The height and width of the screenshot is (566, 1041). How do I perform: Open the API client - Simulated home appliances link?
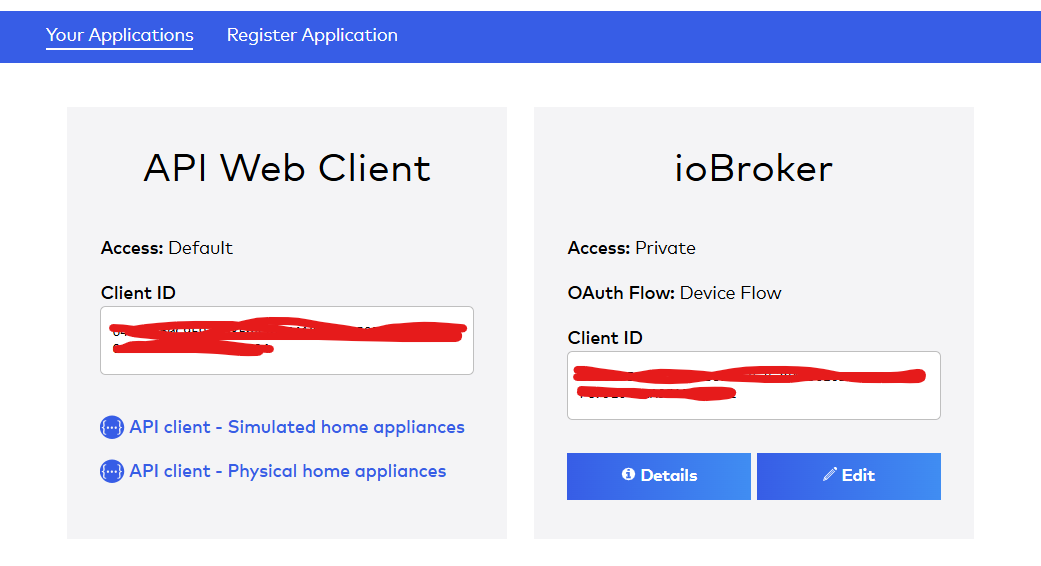(297, 427)
